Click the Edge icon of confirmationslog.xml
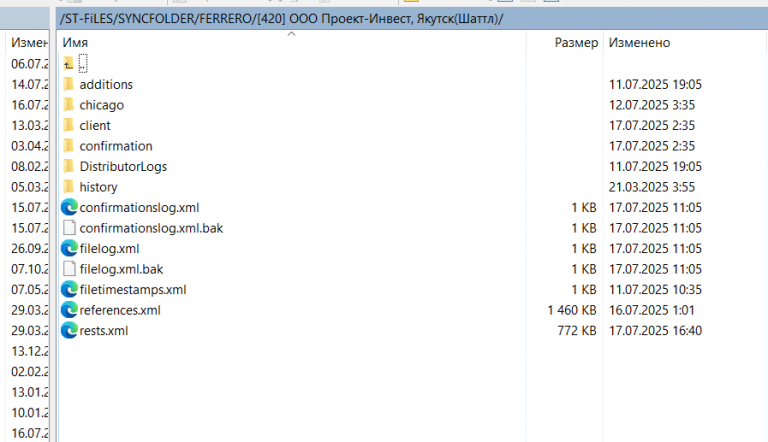This screenshot has width=768, height=442. (69, 207)
